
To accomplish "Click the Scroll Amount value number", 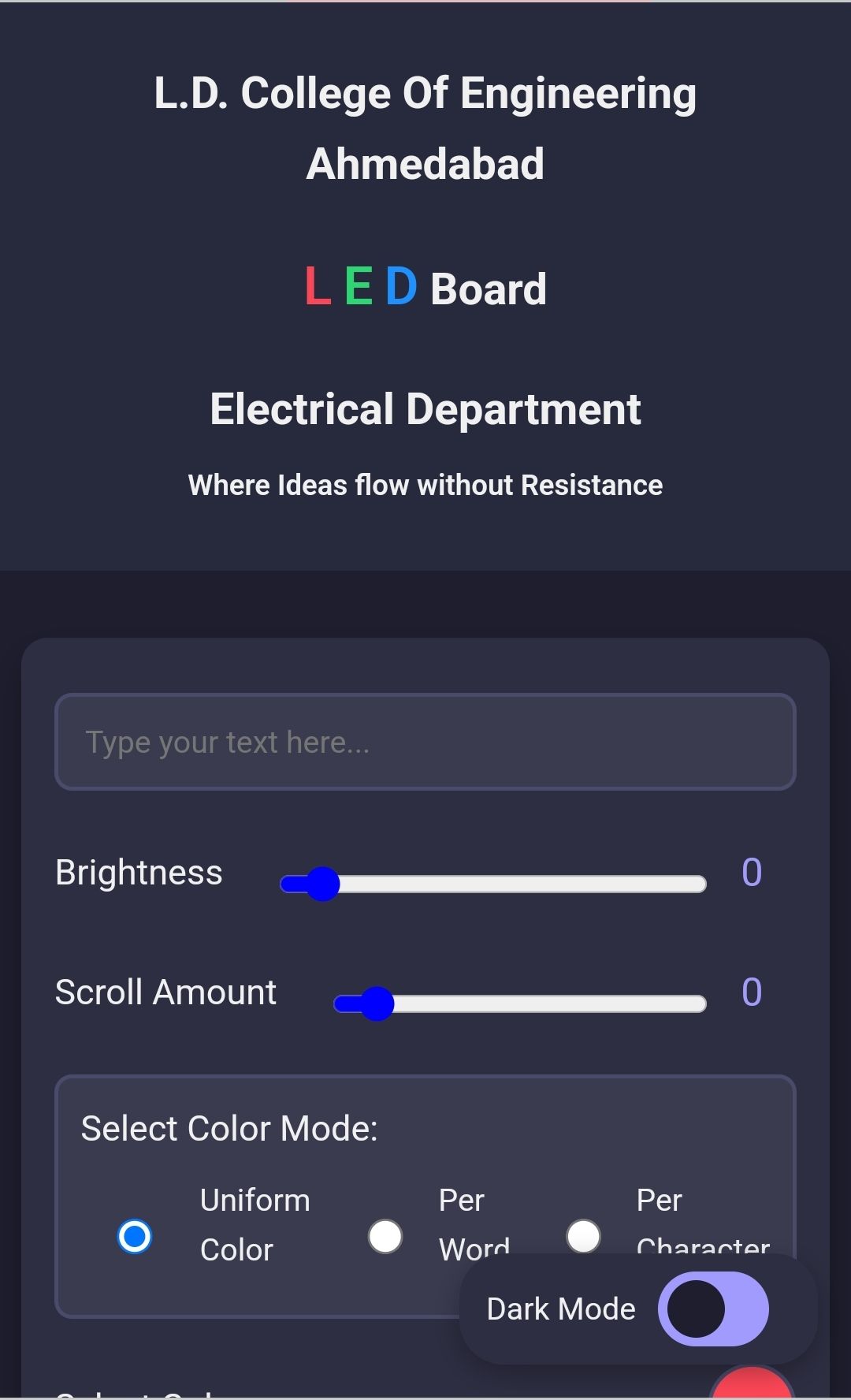I will pyautogui.click(x=752, y=992).
